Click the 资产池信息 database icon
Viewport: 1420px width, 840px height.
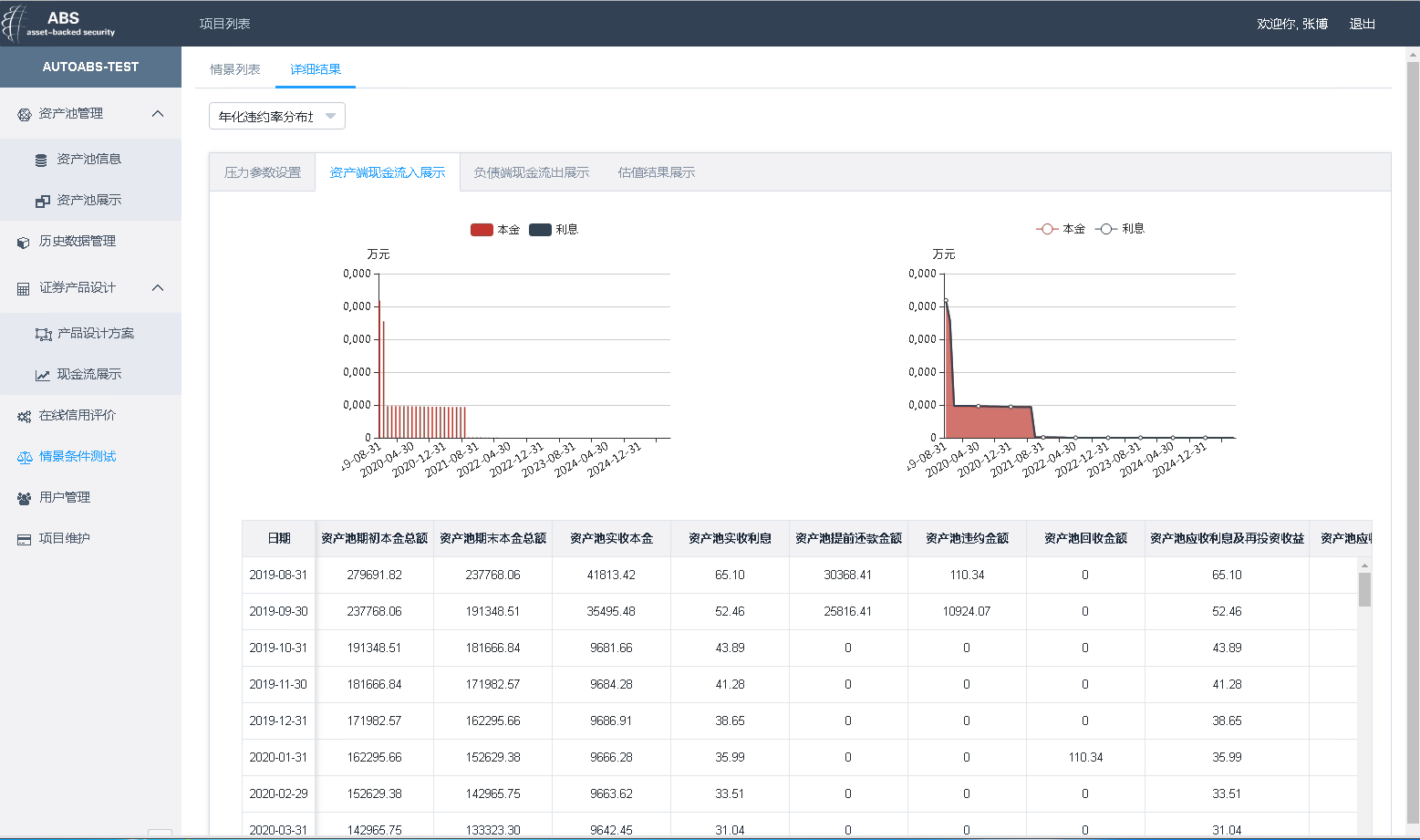[x=41, y=160]
